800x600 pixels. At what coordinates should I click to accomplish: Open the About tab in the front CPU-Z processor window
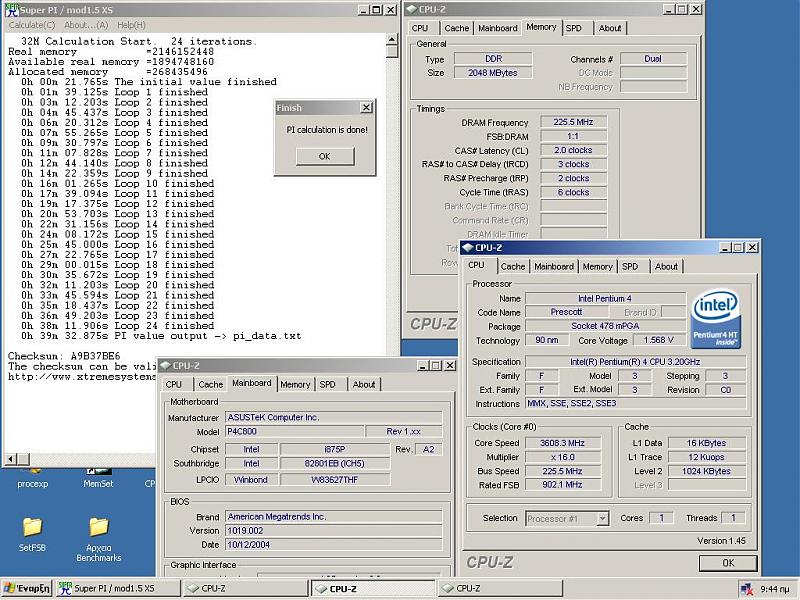pyautogui.click(x=666, y=266)
